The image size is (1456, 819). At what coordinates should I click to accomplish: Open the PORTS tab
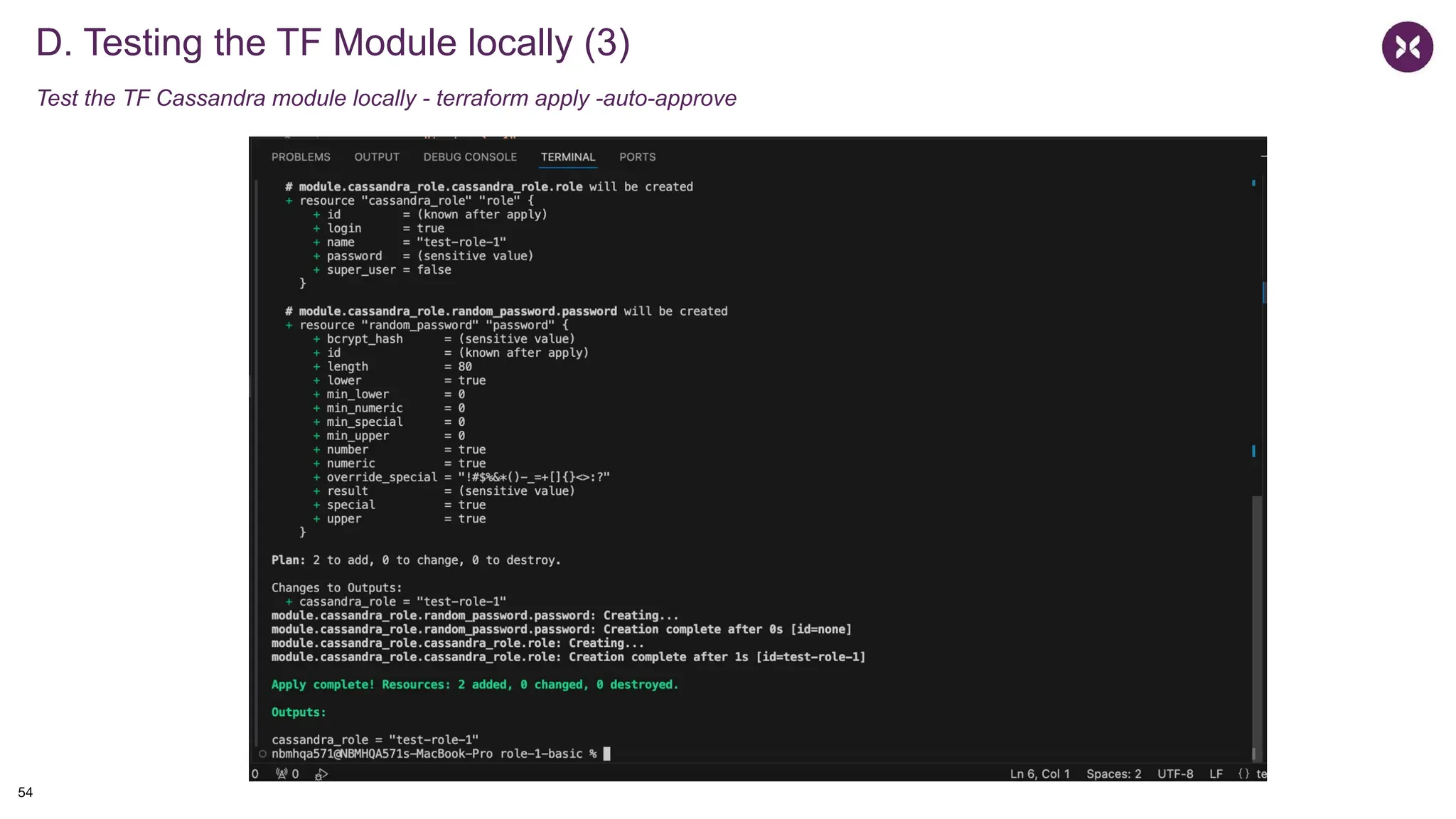coord(637,157)
